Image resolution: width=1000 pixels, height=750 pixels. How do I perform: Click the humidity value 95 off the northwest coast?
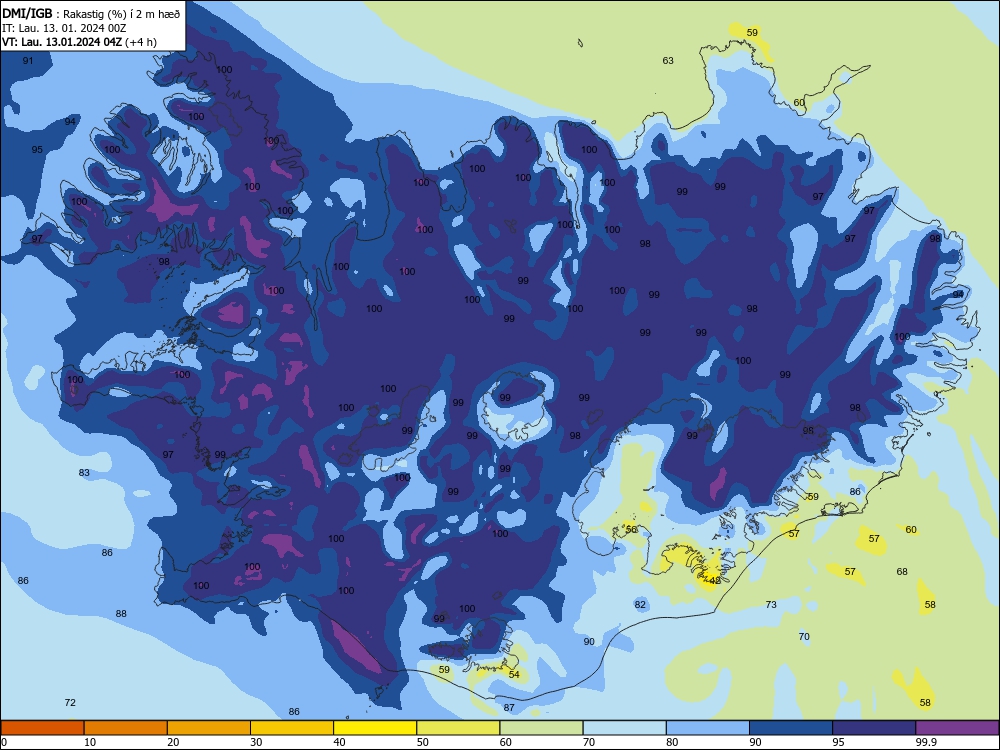tap(37, 149)
